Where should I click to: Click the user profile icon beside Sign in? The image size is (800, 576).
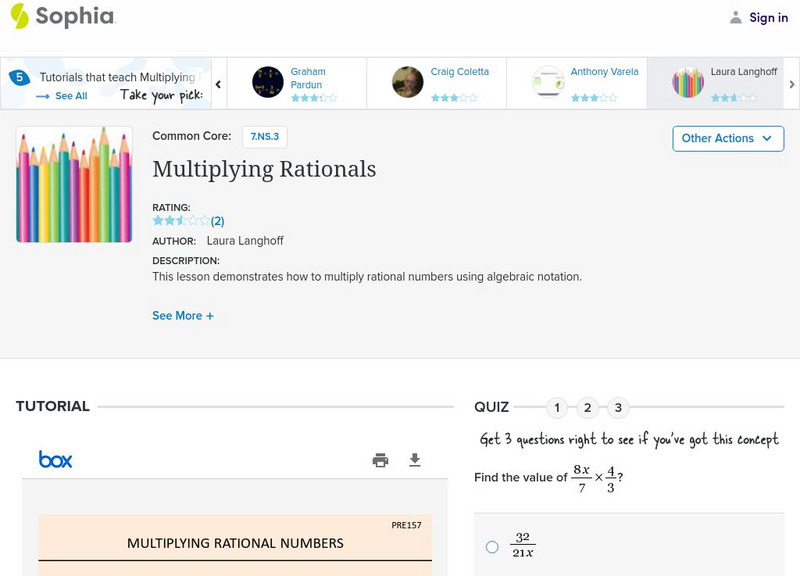pyautogui.click(x=736, y=17)
